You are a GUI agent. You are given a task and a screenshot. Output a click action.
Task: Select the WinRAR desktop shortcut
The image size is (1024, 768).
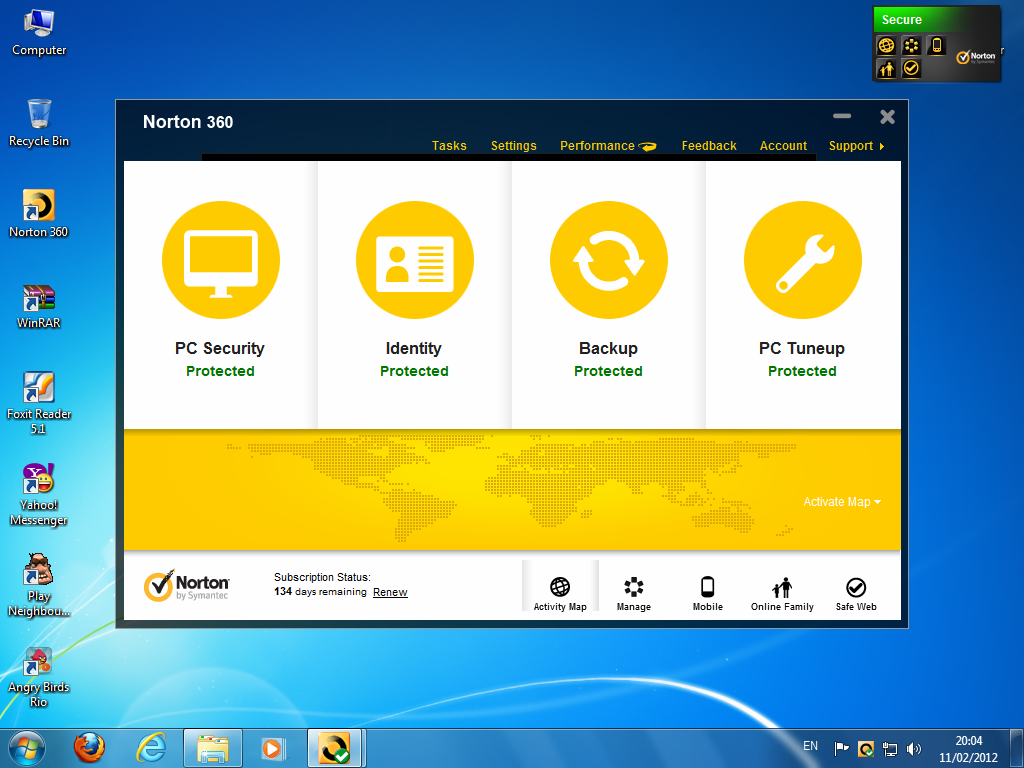[x=39, y=306]
